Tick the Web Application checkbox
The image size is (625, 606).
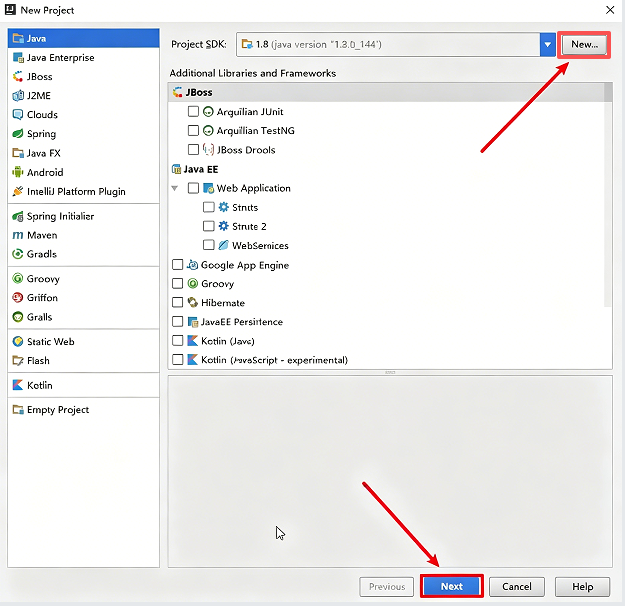coord(193,188)
